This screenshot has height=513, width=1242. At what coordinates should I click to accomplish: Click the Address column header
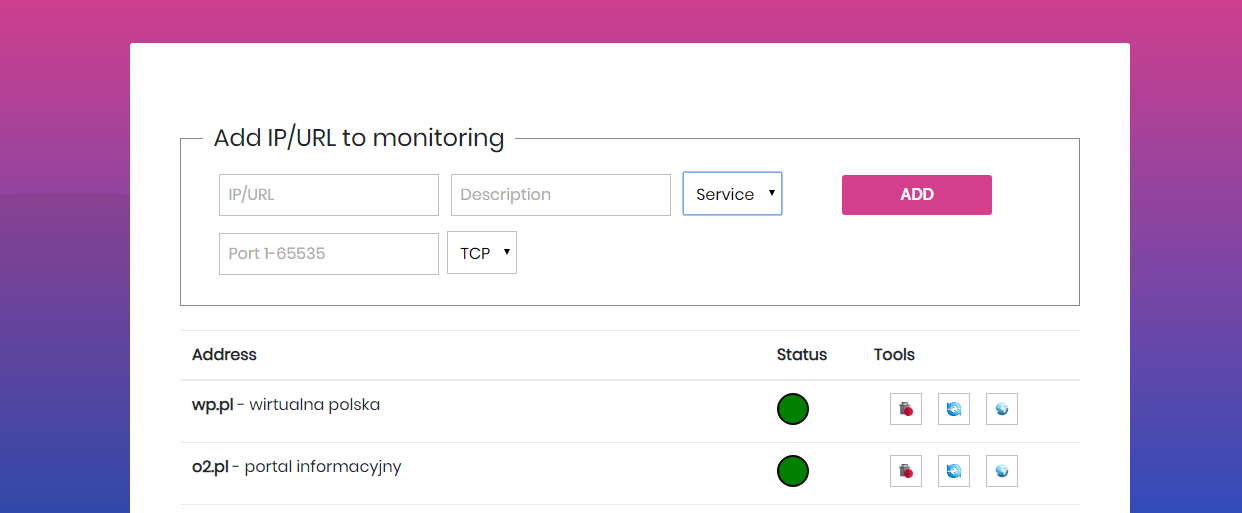(224, 355)
